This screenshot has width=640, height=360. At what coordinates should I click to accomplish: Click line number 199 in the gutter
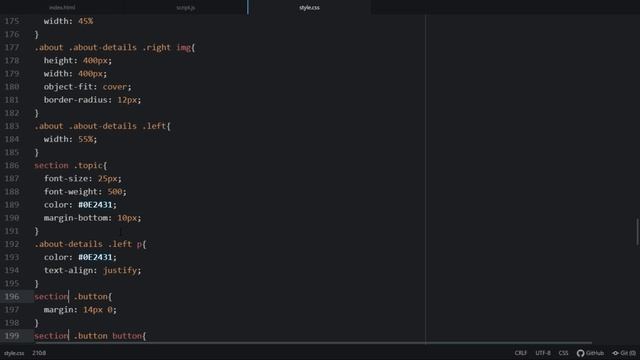pos(12,336)
